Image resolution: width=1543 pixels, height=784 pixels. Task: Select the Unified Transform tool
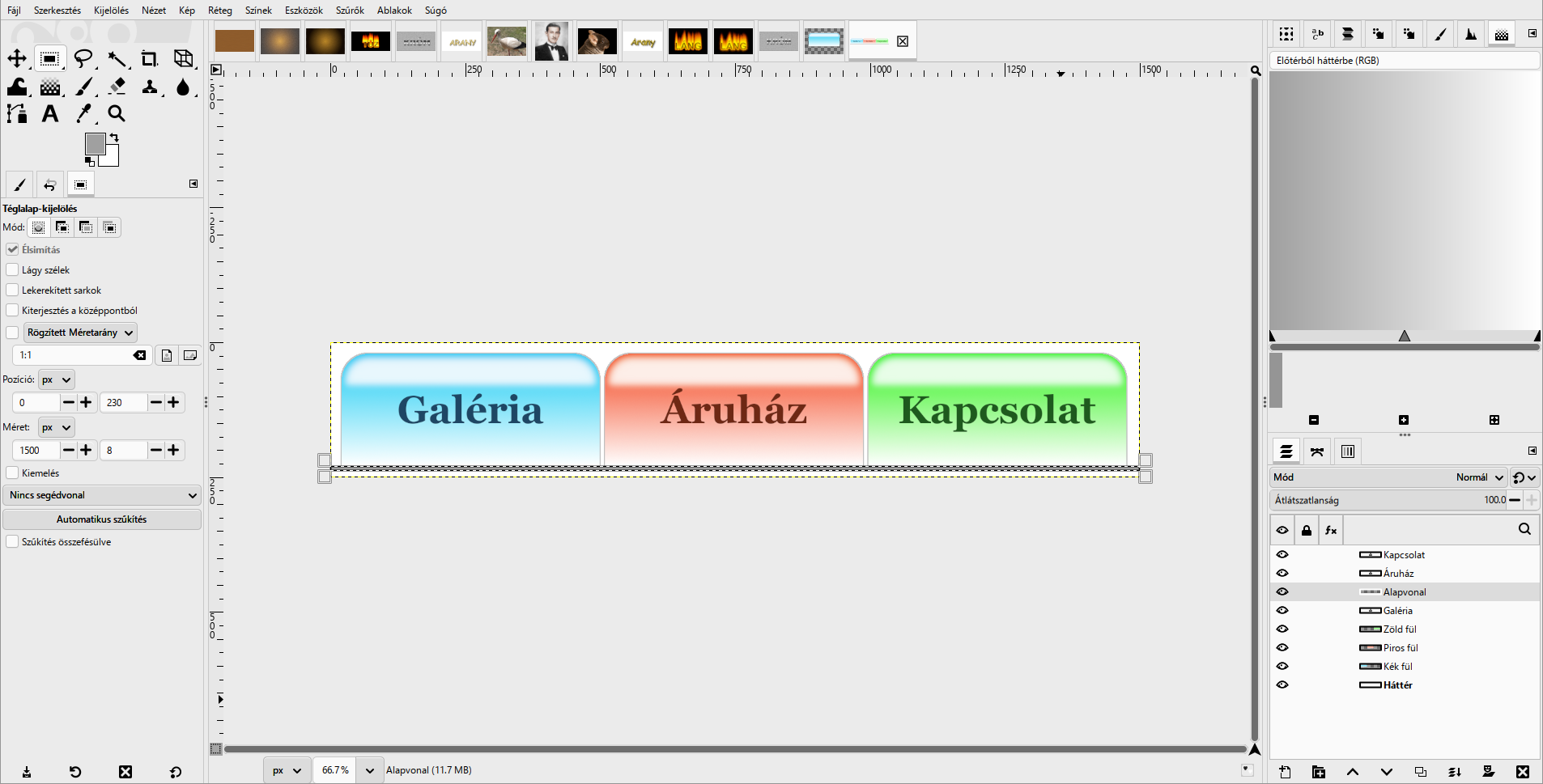(x=184, y=58)
